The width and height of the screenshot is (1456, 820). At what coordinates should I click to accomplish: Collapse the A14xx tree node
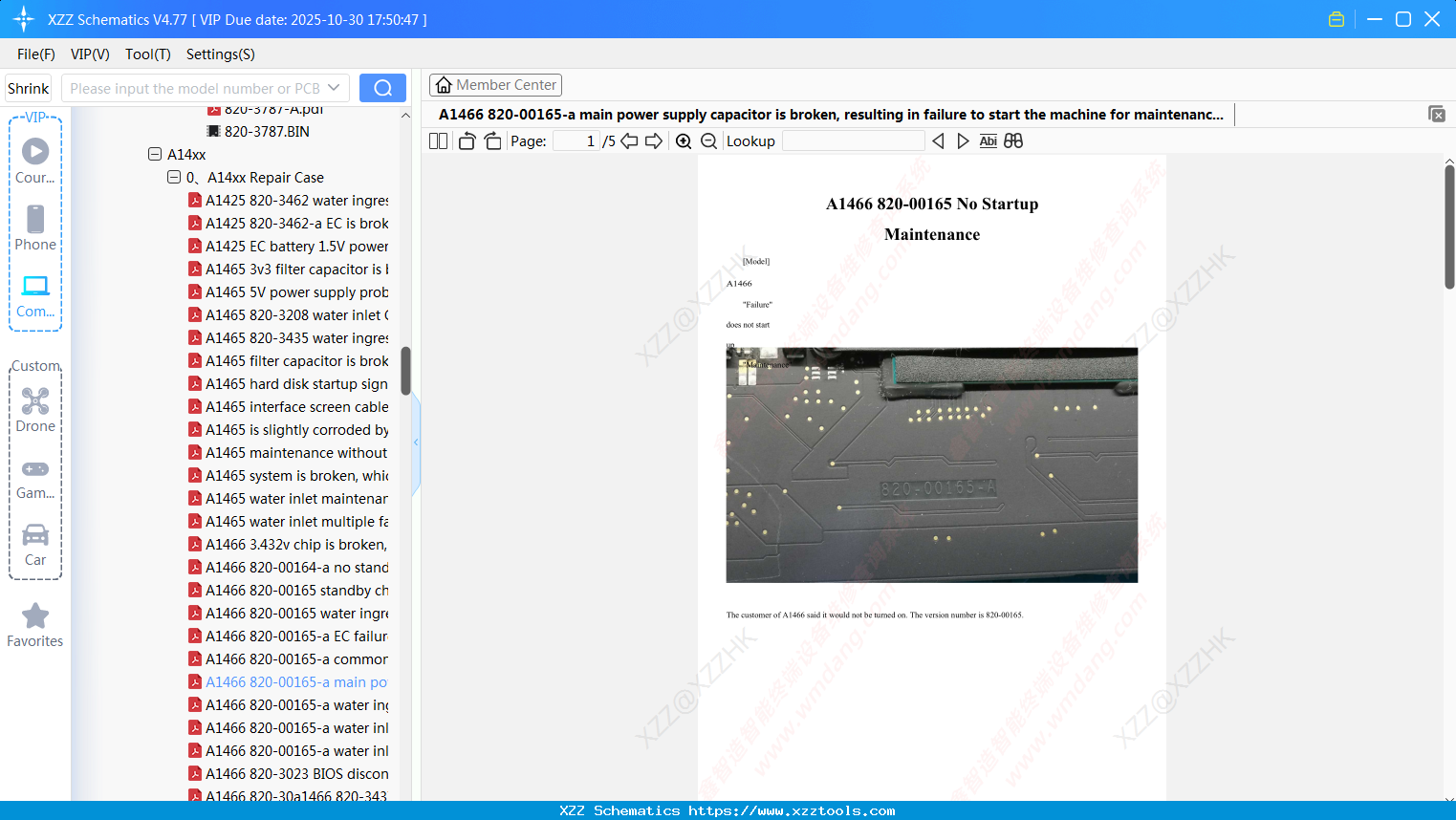coord(155,154)
